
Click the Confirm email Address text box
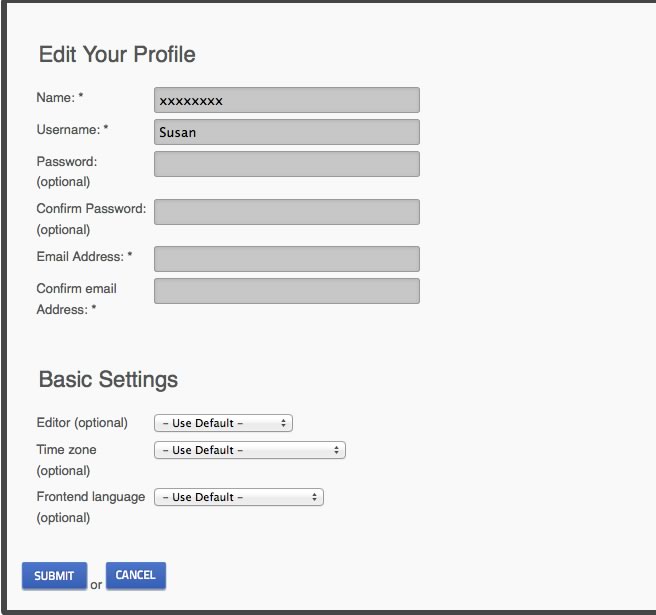[287, 291]
